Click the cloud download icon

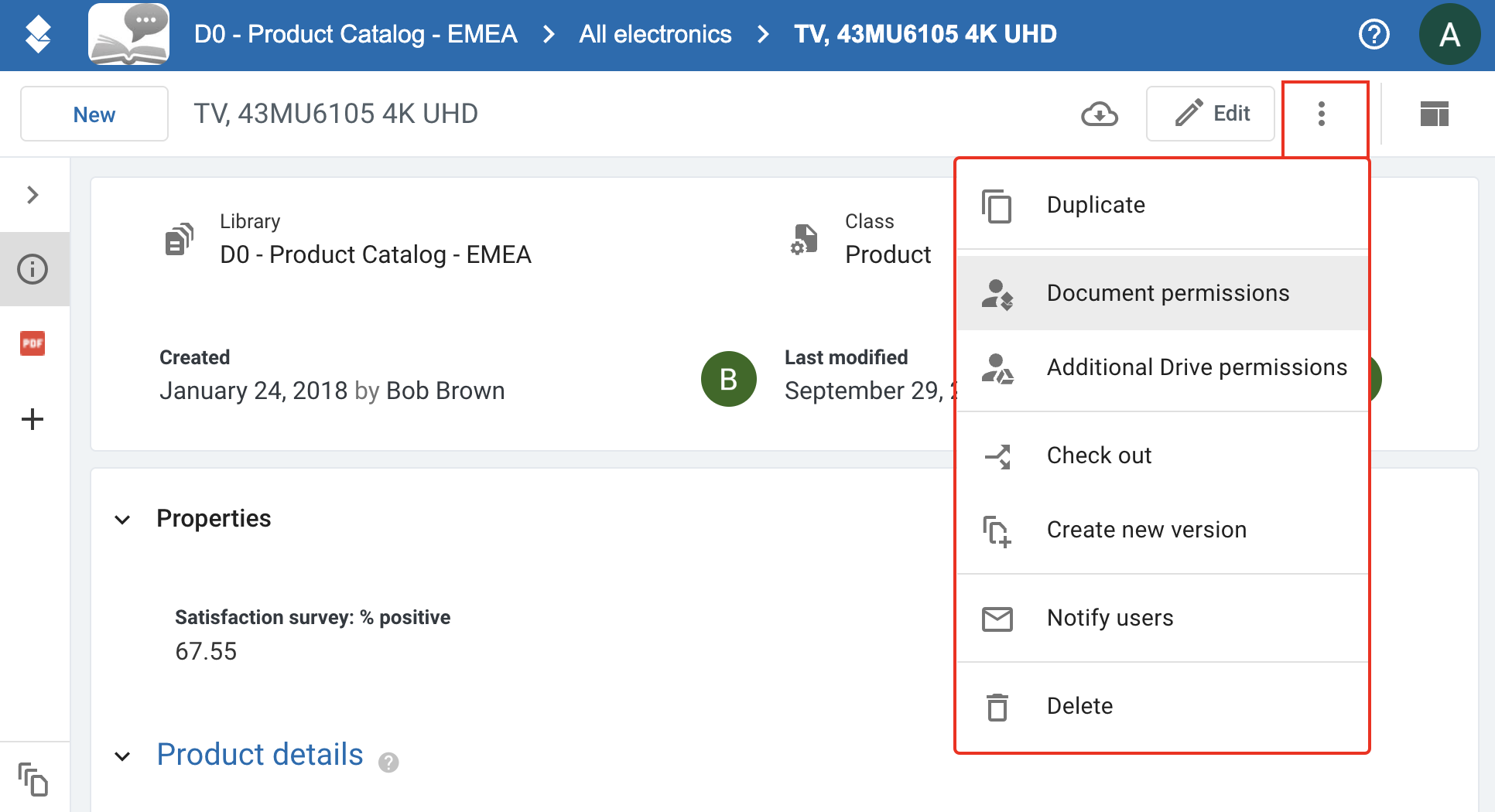point(1099,114)
